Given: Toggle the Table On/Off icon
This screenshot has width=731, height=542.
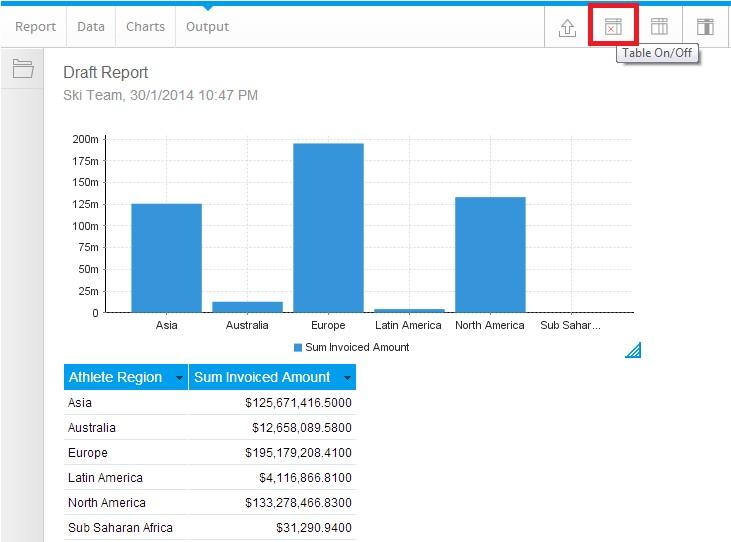Looking at the screenshot, I should 613,27.
